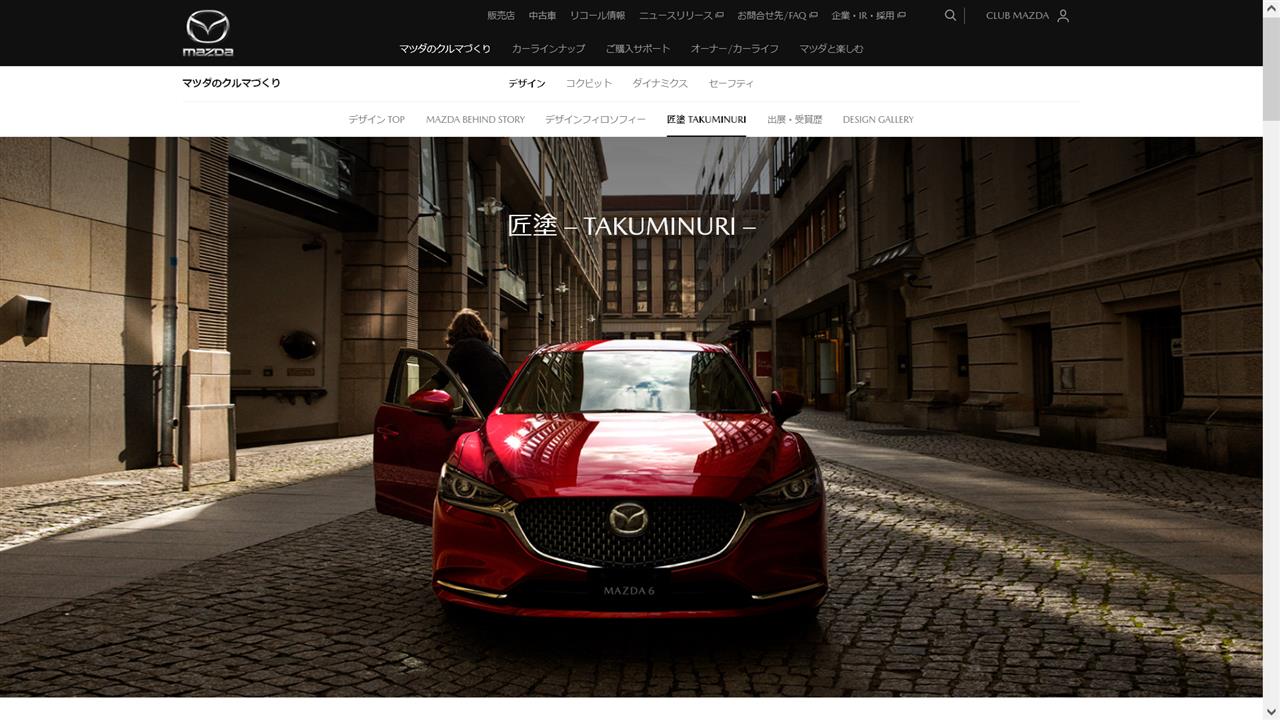
Task: Select the デザイン tab
Action: 527,83
